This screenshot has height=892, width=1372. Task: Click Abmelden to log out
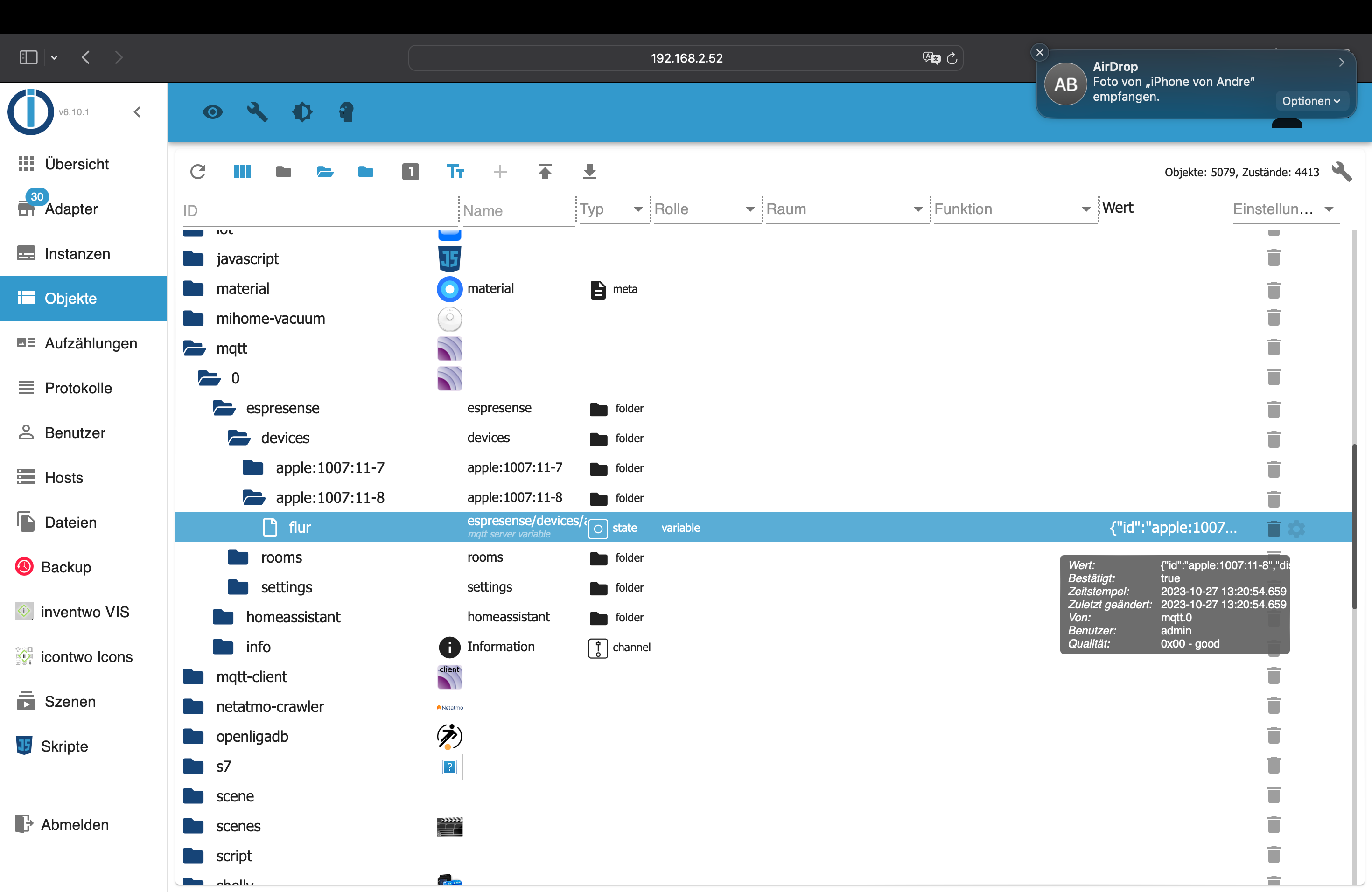point(74,824)
